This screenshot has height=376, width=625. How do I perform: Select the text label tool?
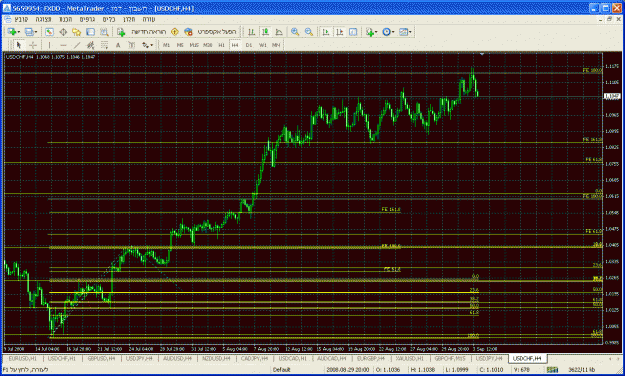click(x=132, y=45)
